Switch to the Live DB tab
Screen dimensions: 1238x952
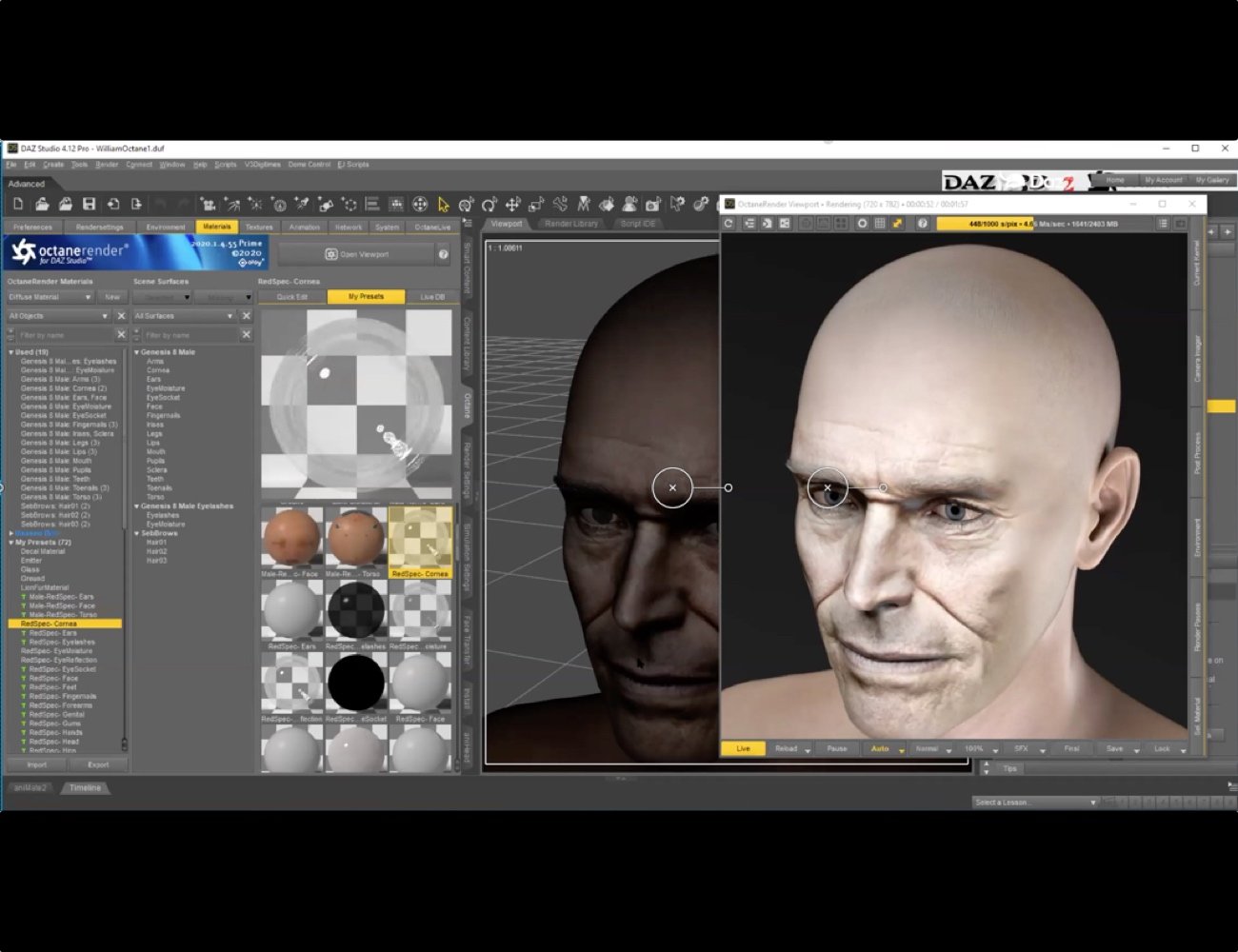pos(432,297)
